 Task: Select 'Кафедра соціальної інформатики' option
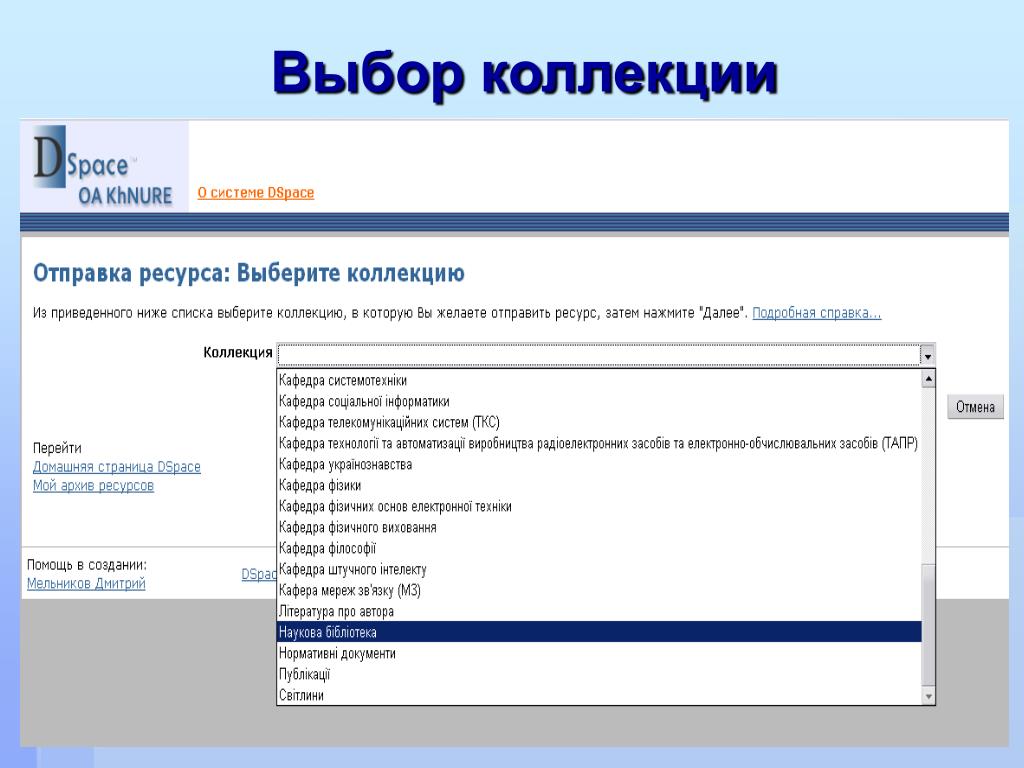[x=599, y=401]
